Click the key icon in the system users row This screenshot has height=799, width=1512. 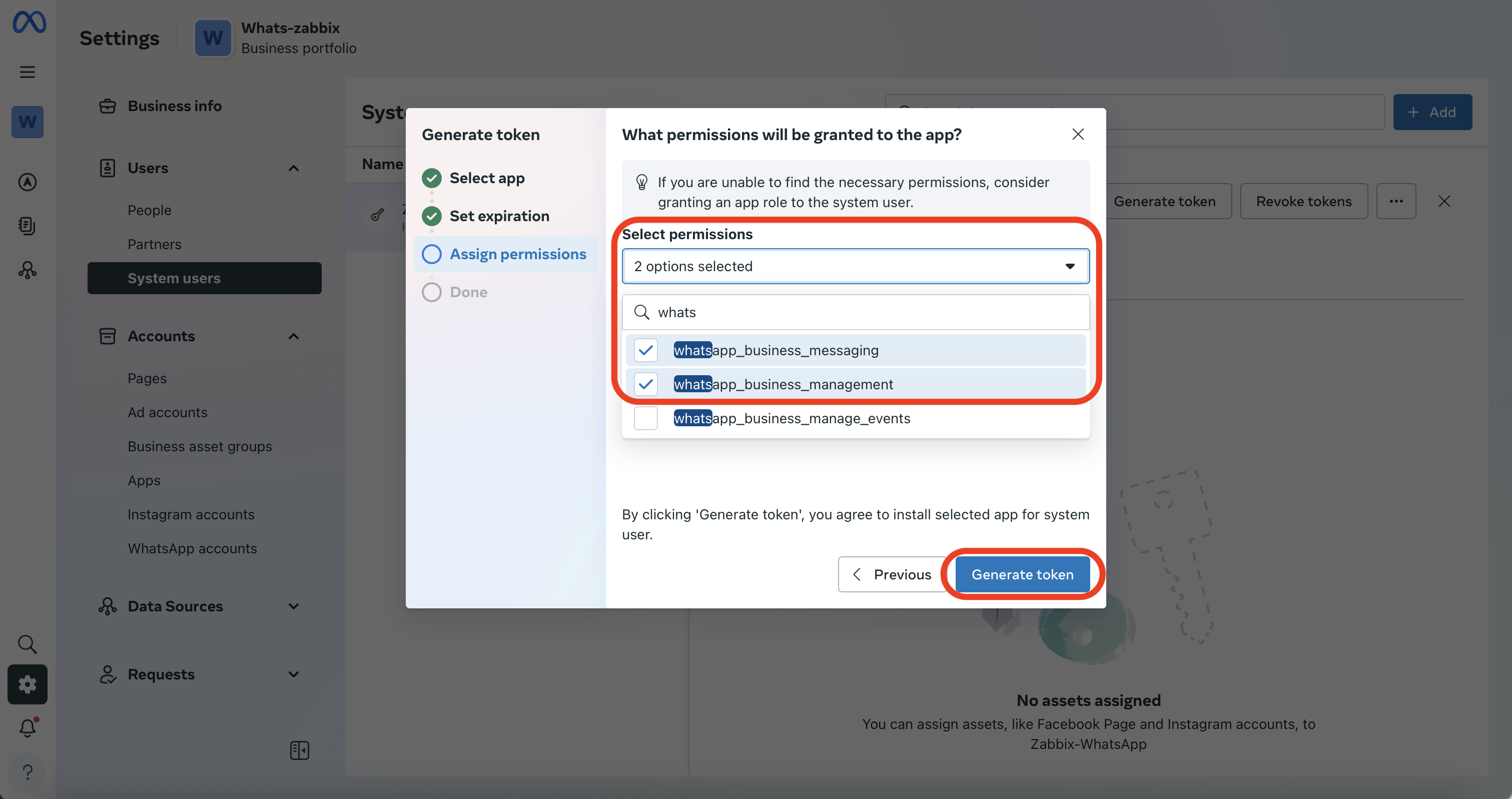[x=378, y=215]
